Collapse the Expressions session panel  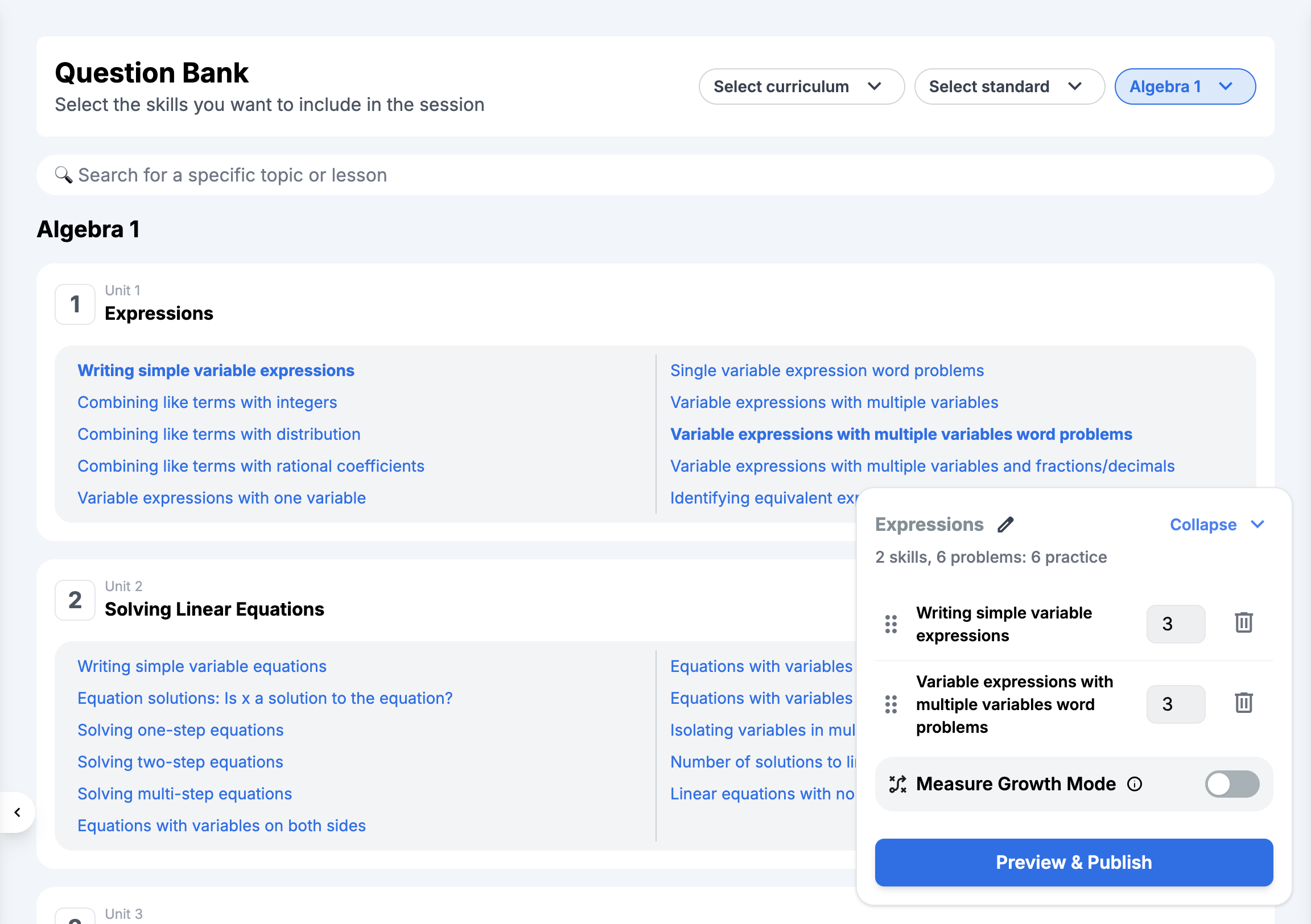coord(1217,524)
